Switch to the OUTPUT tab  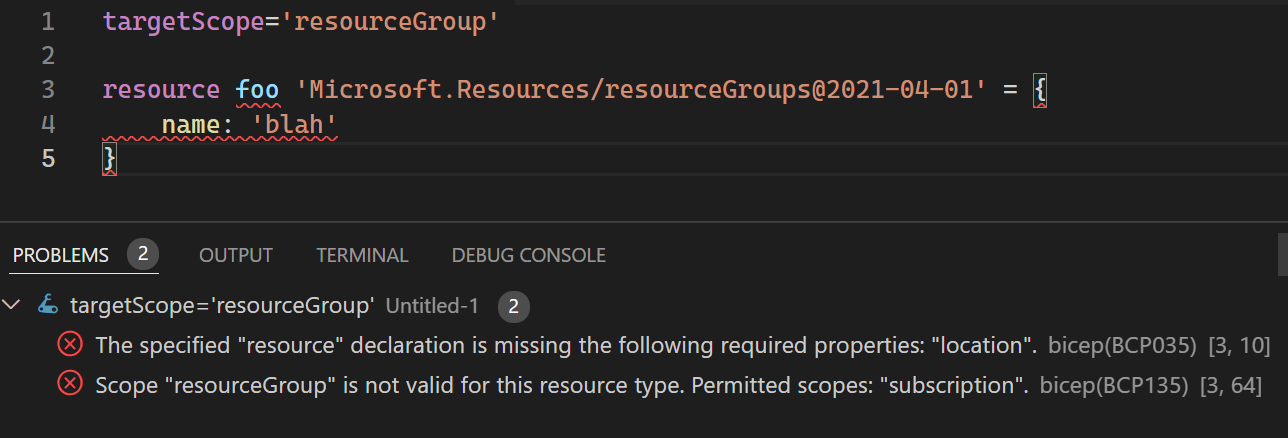[236, 255]
